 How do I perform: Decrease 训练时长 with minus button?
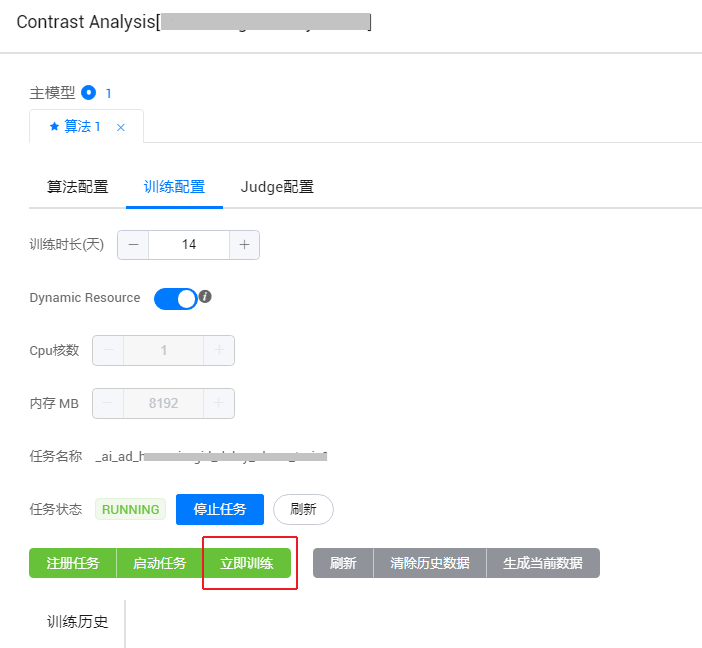[133, 245]
